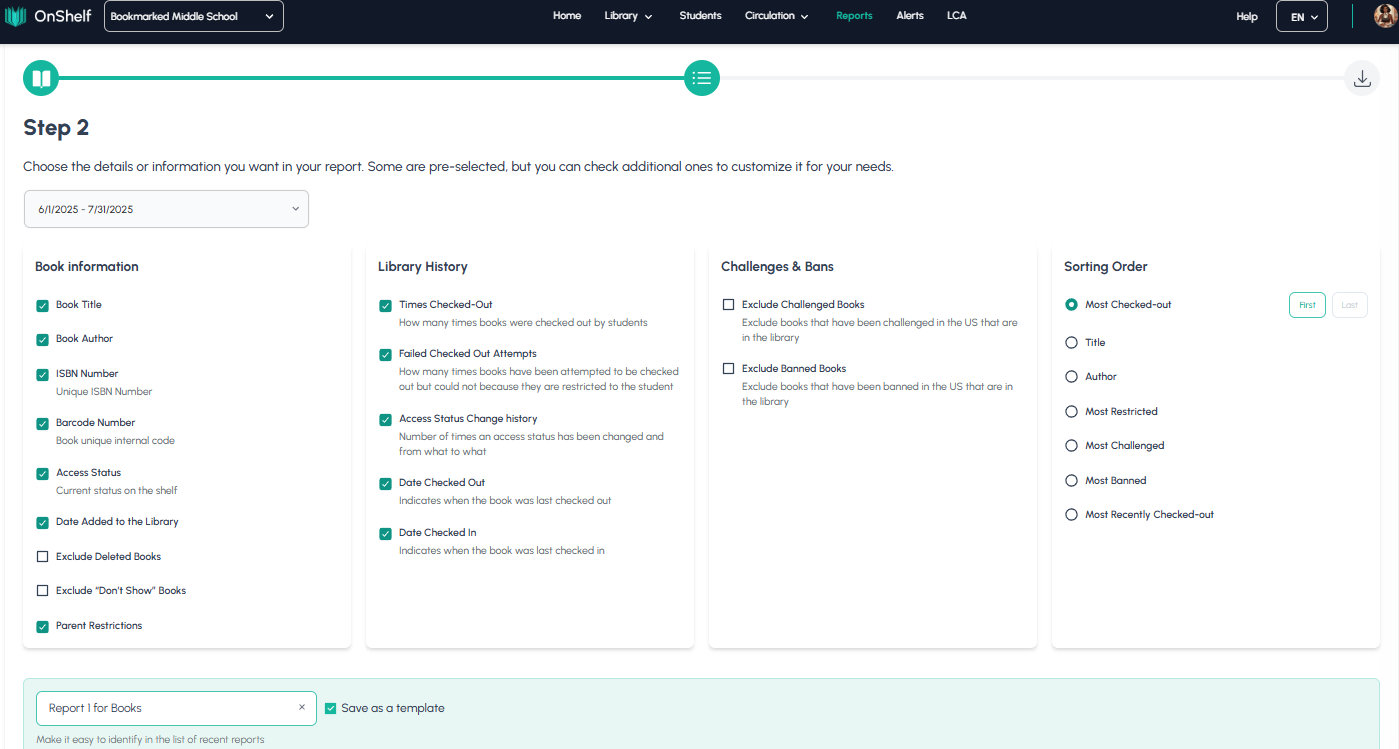This screenshot has width=1399, height=749.
Task: Click the First sort order button
Action: tap(1307, 305)
